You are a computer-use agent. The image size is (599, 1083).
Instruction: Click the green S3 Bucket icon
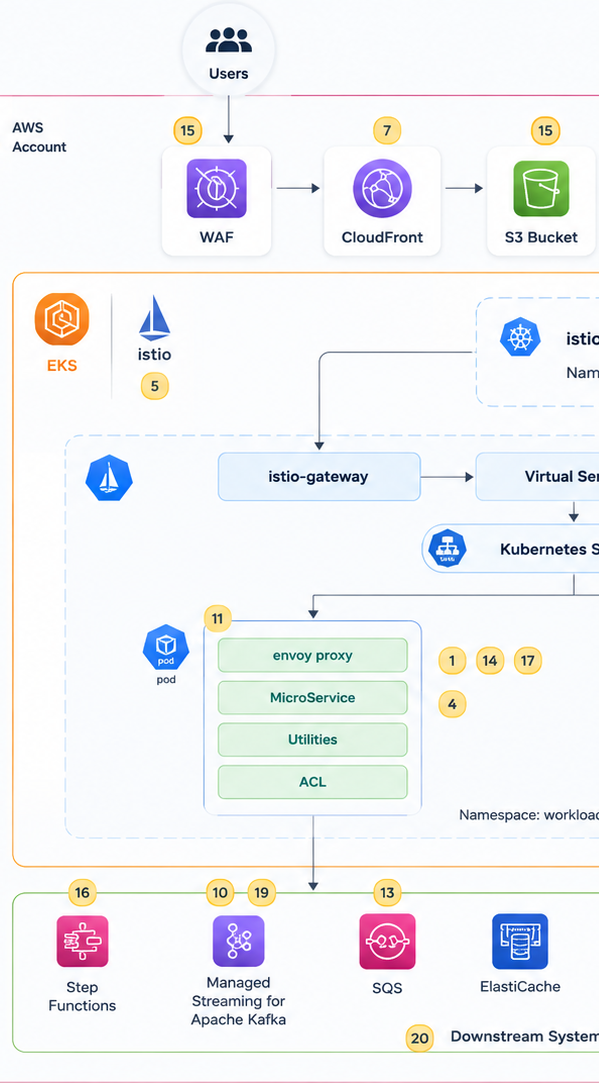541,189
